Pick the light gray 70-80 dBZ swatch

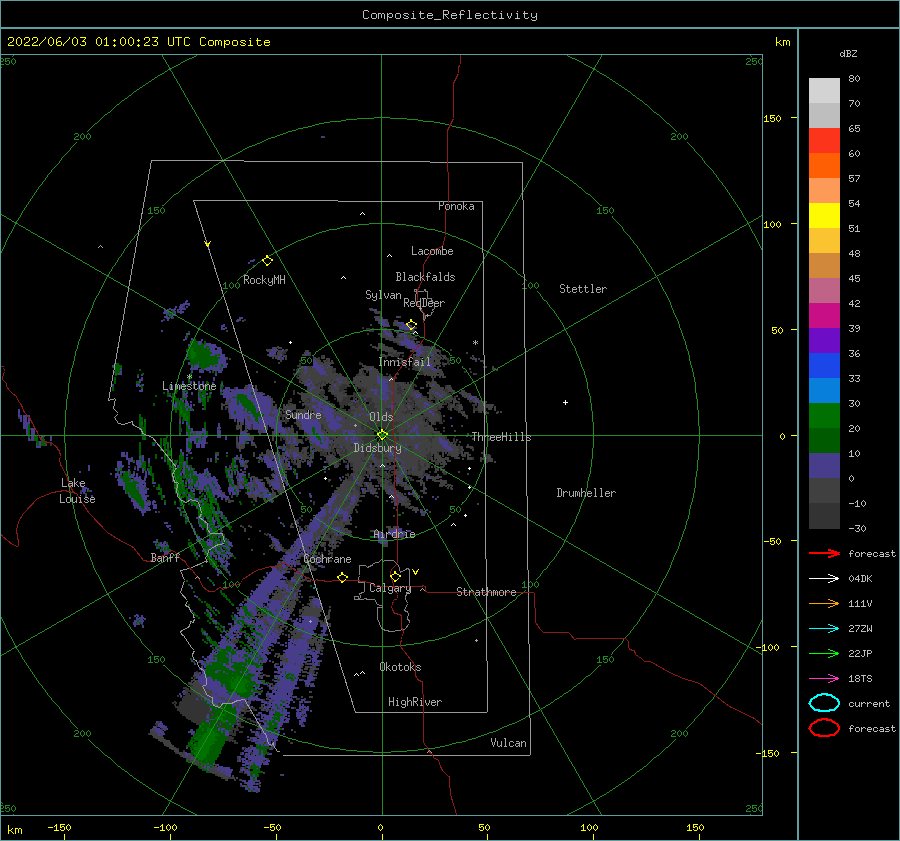[824, 91]
